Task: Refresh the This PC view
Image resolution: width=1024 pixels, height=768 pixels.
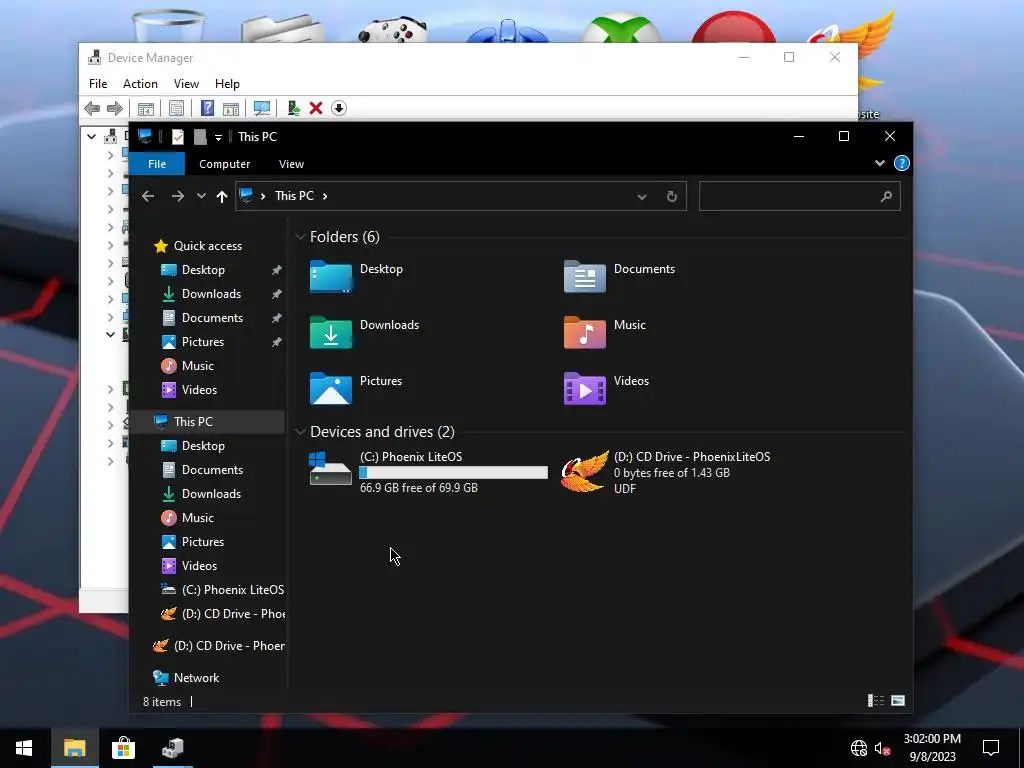Action: coord(671,197)
